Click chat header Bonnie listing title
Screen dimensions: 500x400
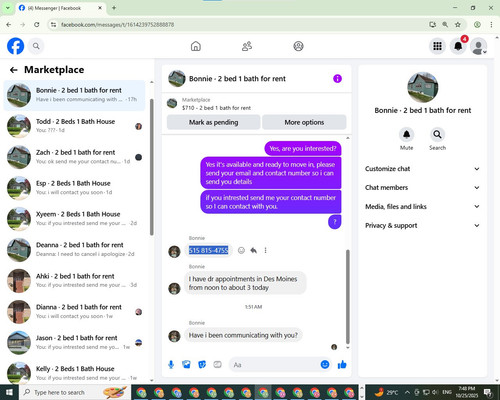(237, 79)
